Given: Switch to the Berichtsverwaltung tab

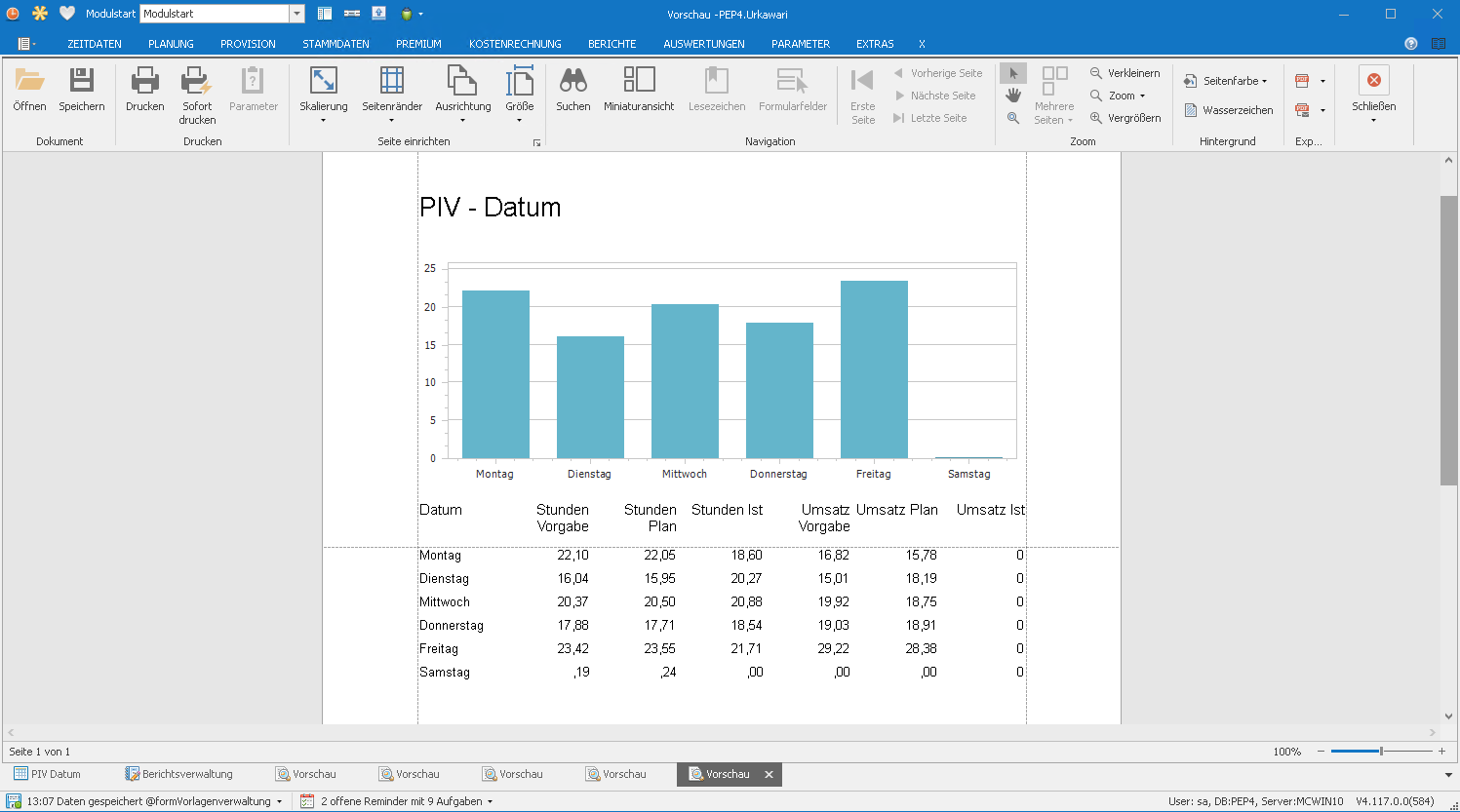Looking at the screenshot, I should click(x=179, y=774).
